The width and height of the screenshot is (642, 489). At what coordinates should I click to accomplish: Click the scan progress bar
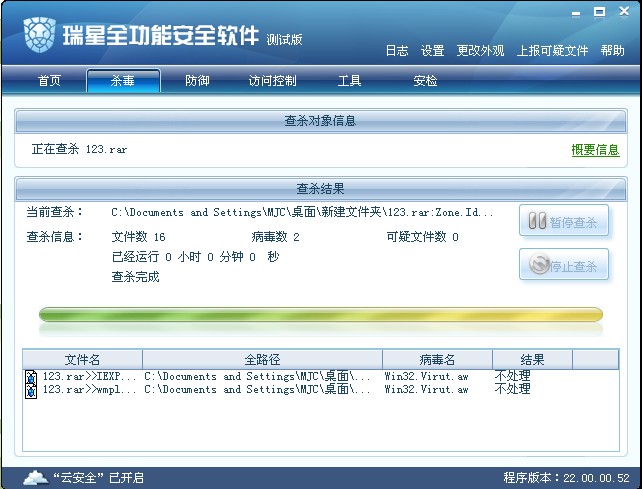321,315
